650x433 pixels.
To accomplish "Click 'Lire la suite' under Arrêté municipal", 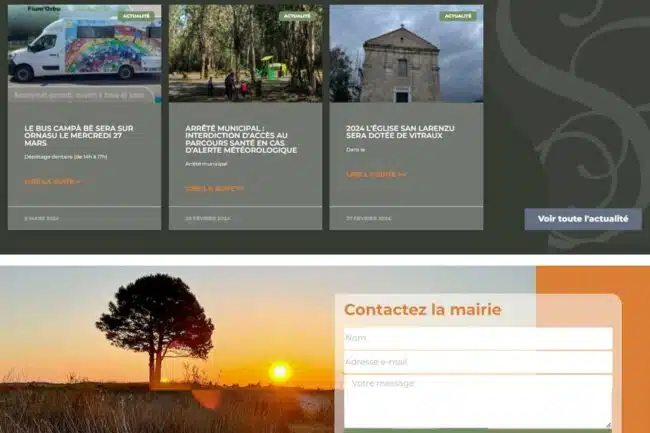I will (x=214, y=188).
